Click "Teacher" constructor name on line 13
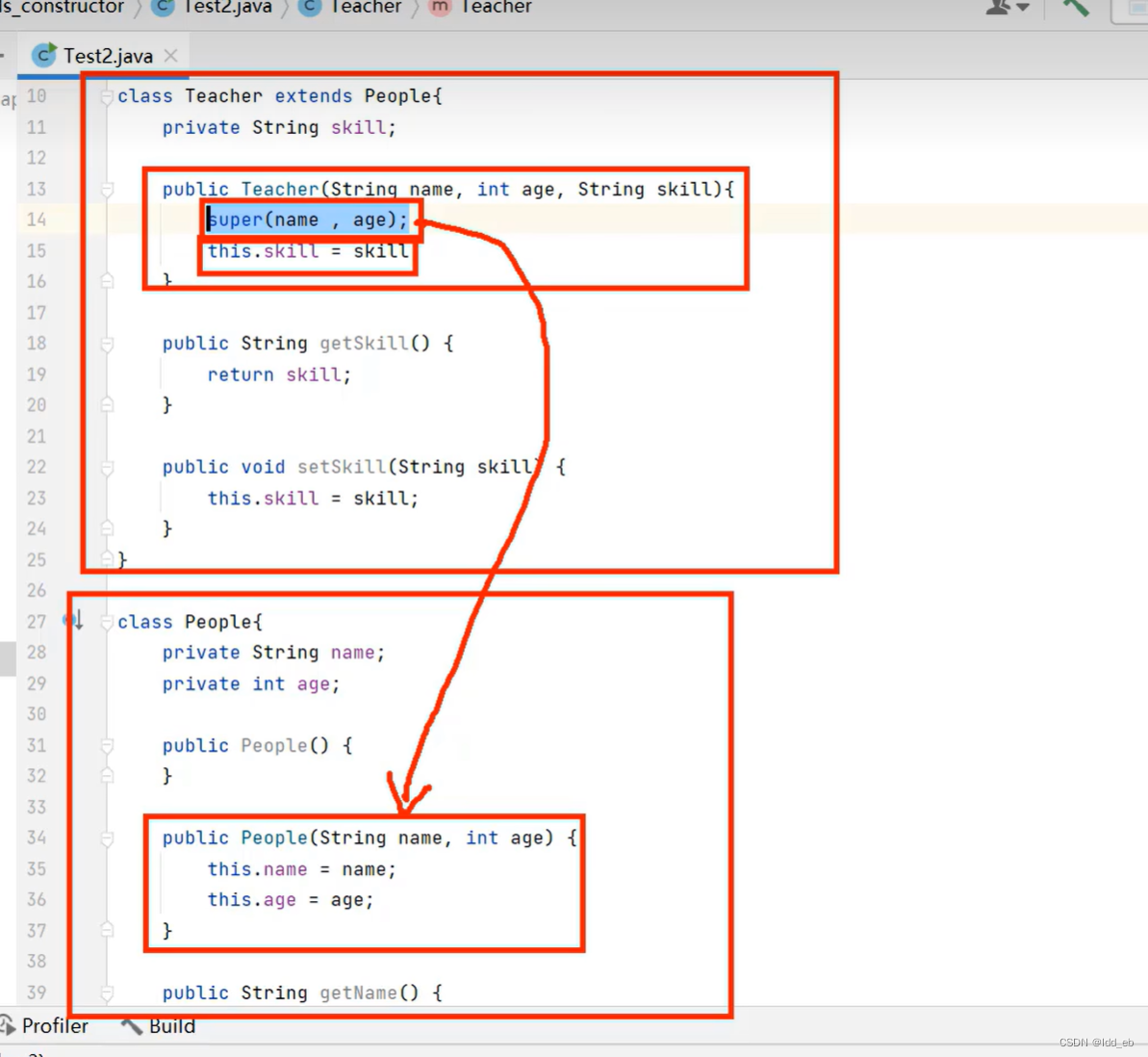Screen dimensions: 1148x1057 [x=280, y=189]
